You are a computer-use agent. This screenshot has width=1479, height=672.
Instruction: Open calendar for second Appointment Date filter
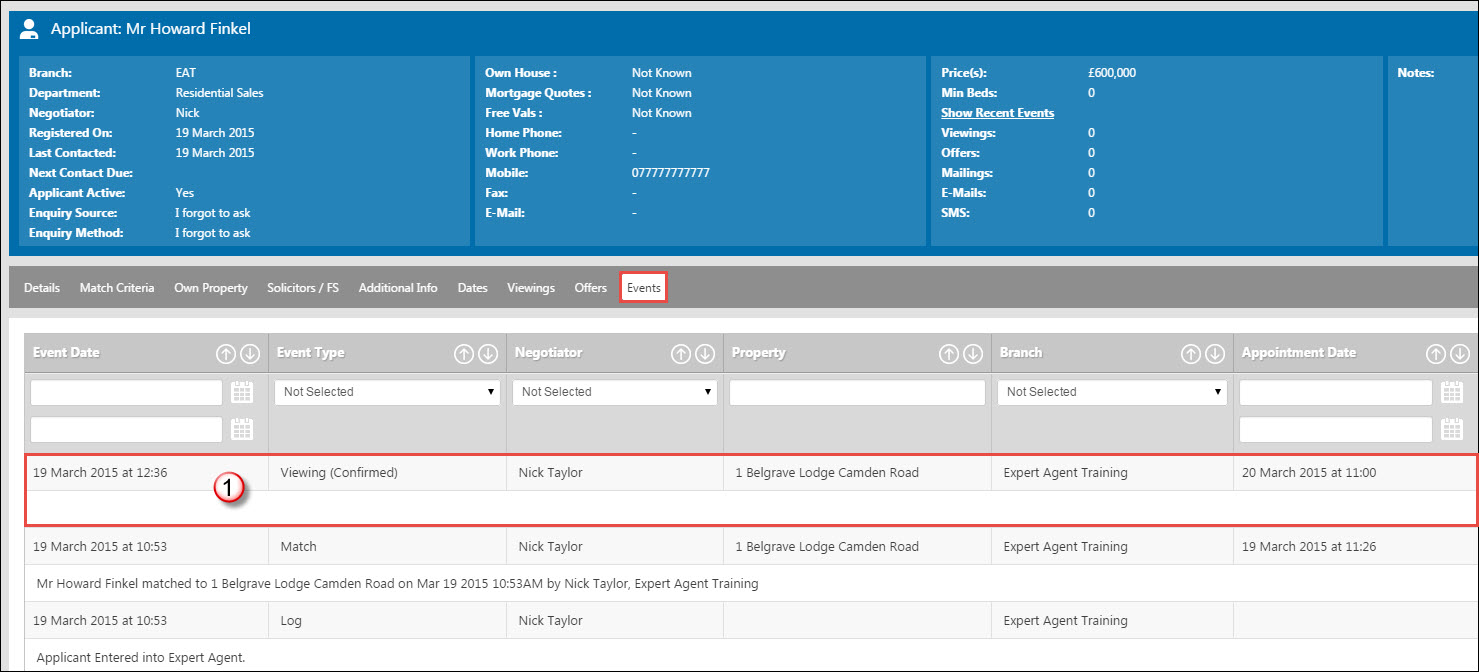1452,429
